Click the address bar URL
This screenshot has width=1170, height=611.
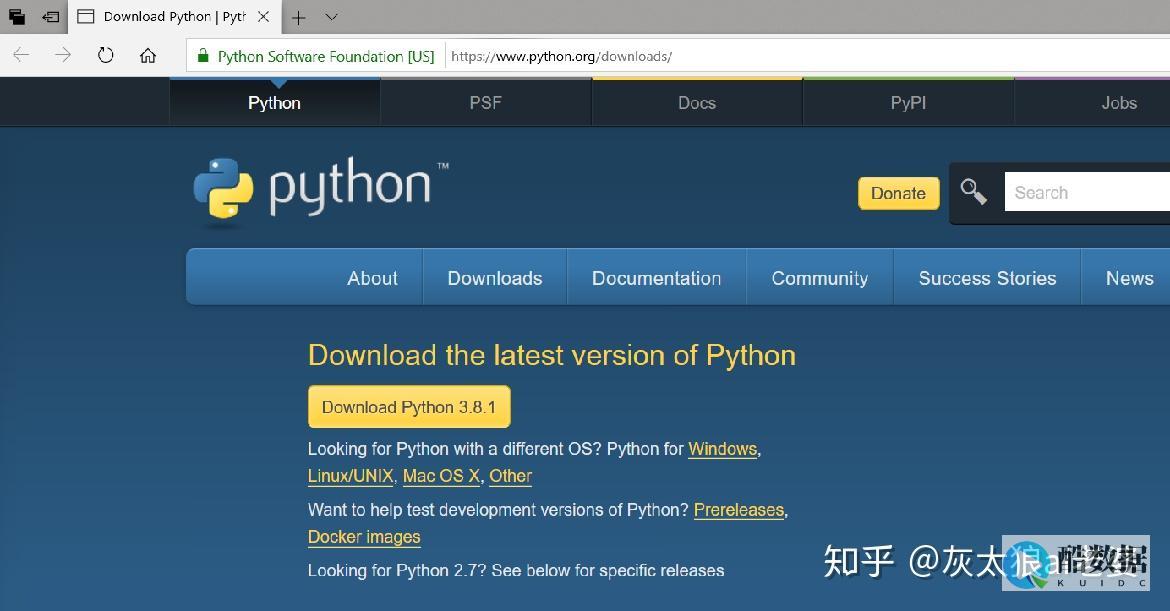[x=561, y=57]
